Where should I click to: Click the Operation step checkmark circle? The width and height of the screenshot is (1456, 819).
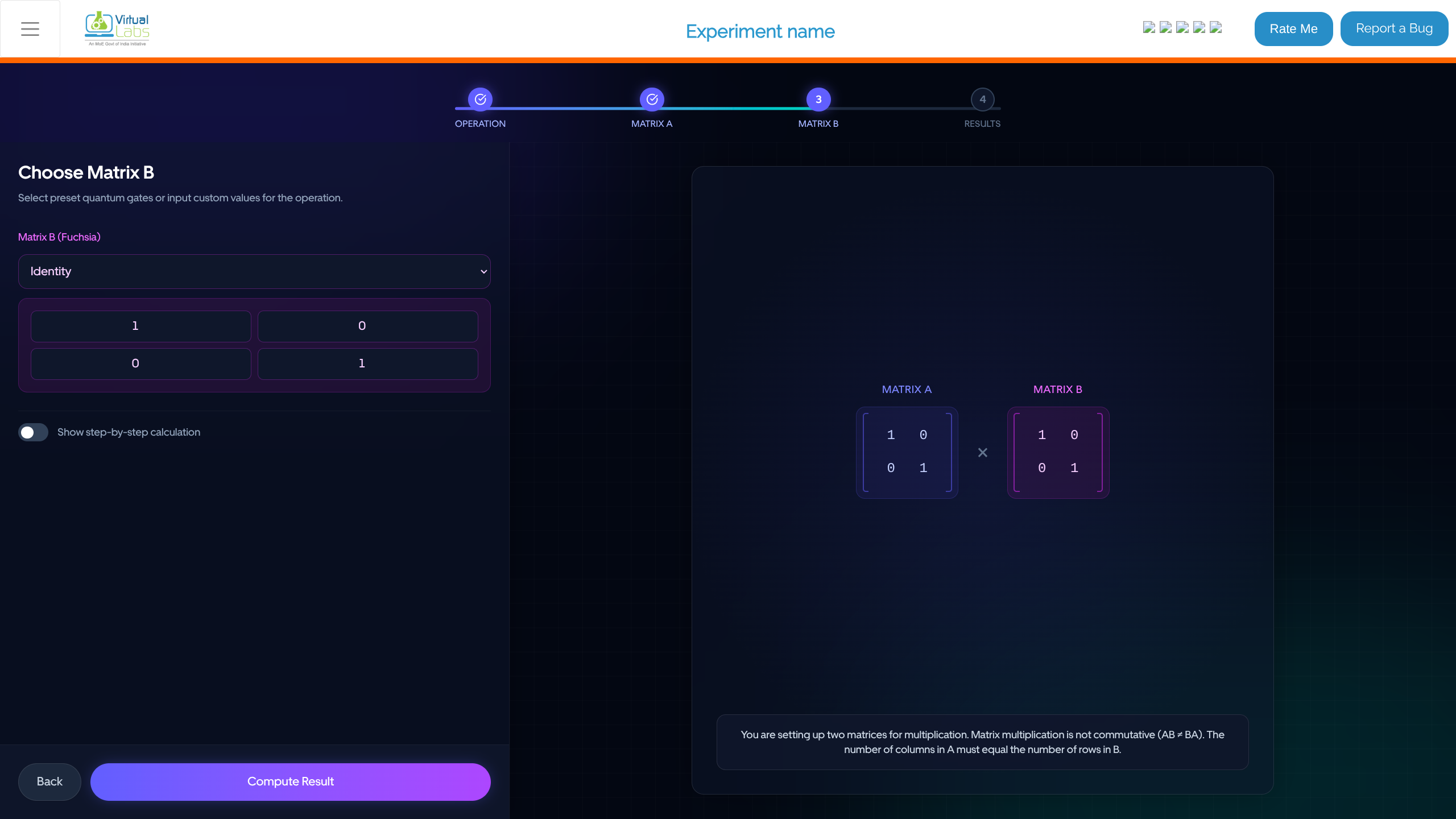481,100
